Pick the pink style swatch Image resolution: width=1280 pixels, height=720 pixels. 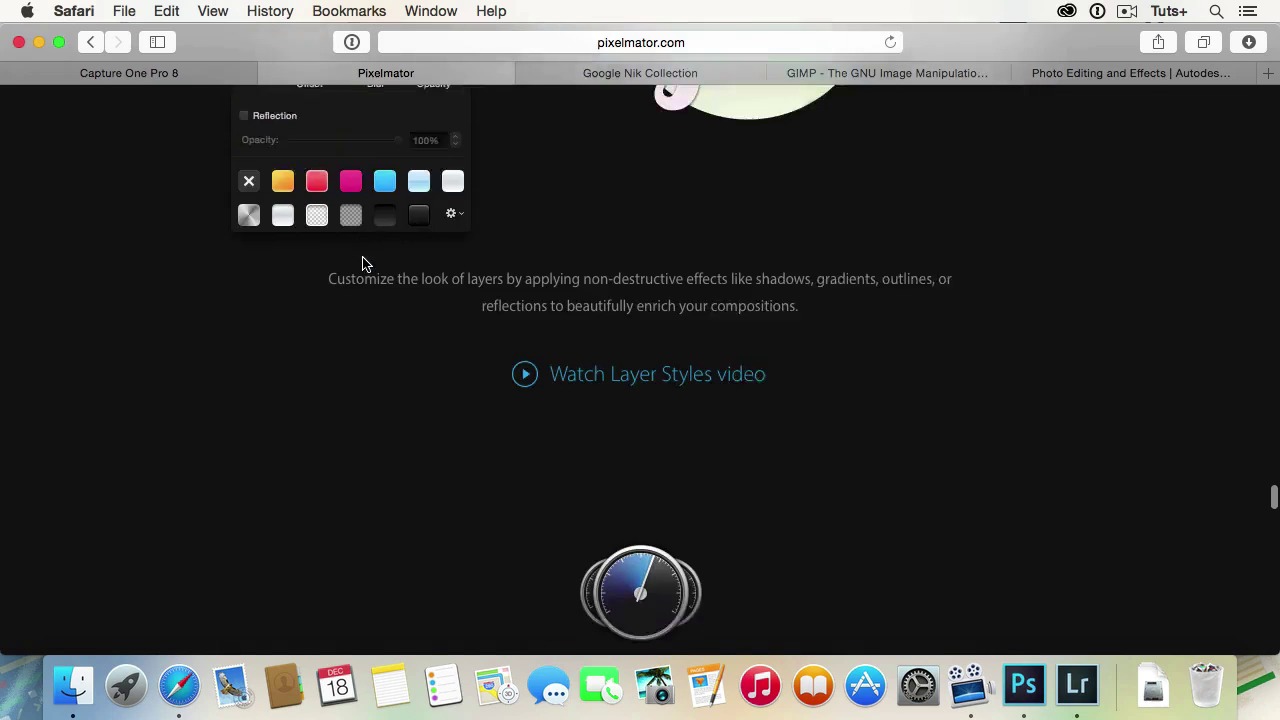point(351,181)
